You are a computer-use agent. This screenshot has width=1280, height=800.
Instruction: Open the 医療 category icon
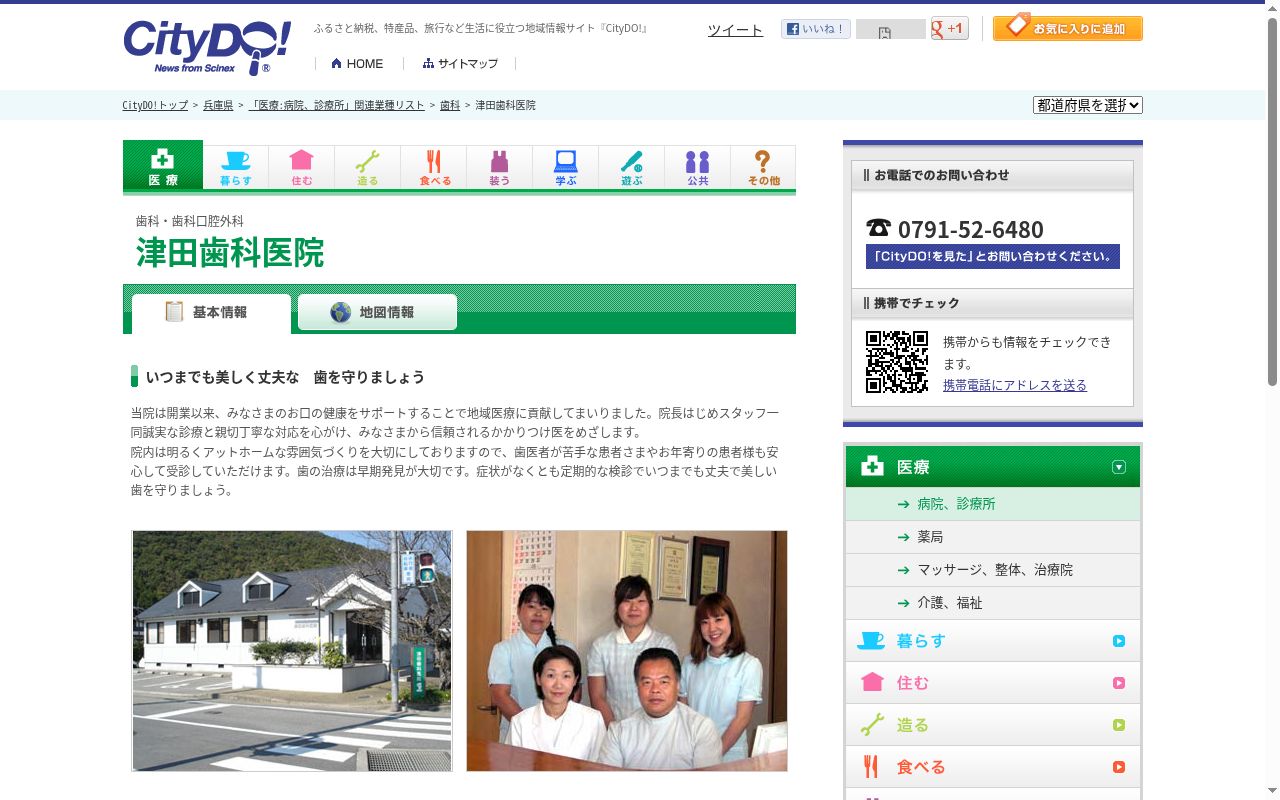coord(163,165)
